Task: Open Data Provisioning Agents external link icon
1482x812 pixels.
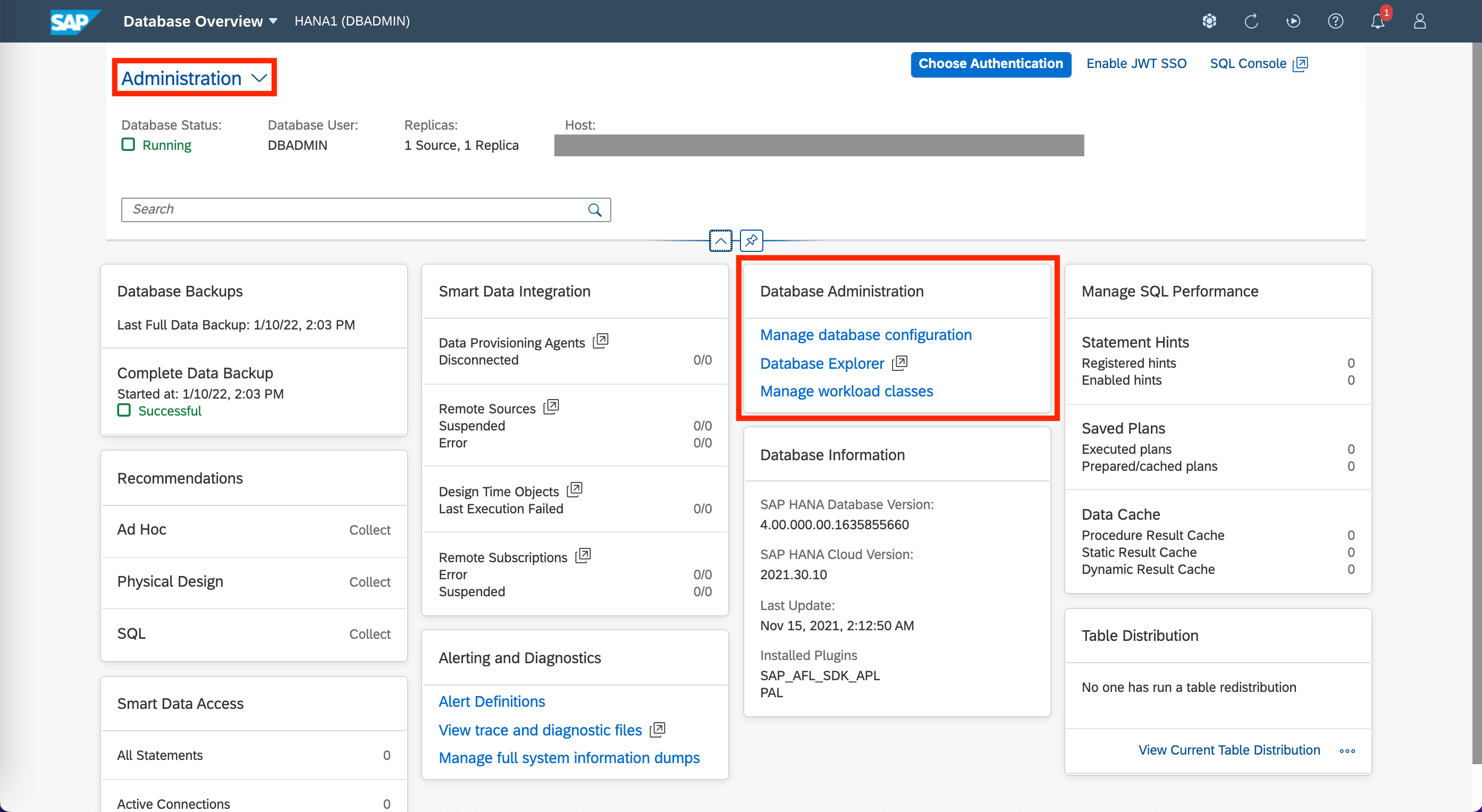Action: 601,341
